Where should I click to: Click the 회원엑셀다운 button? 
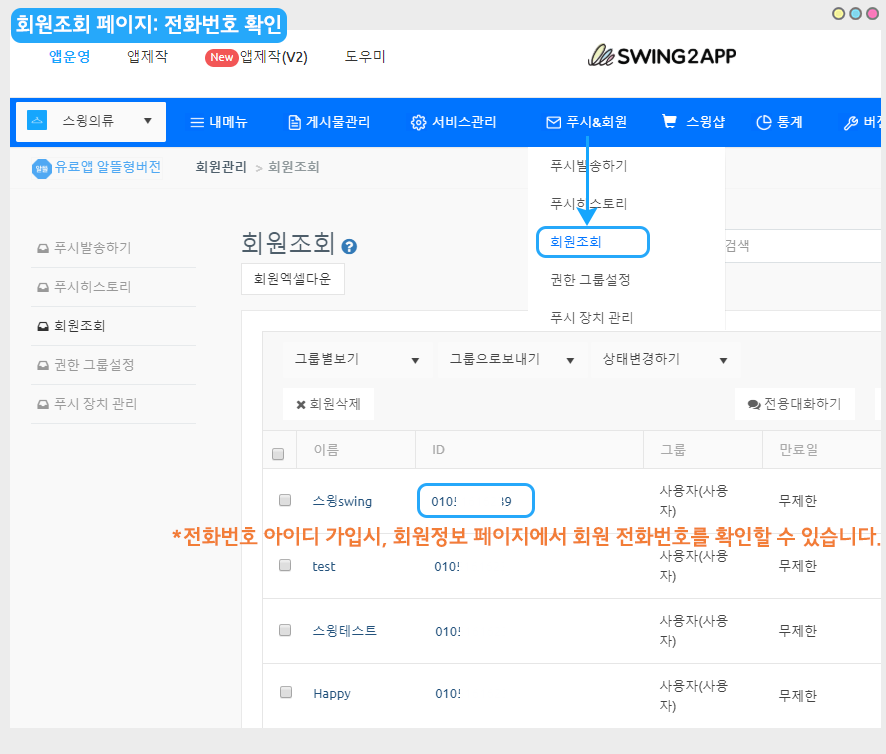point(293,279)
